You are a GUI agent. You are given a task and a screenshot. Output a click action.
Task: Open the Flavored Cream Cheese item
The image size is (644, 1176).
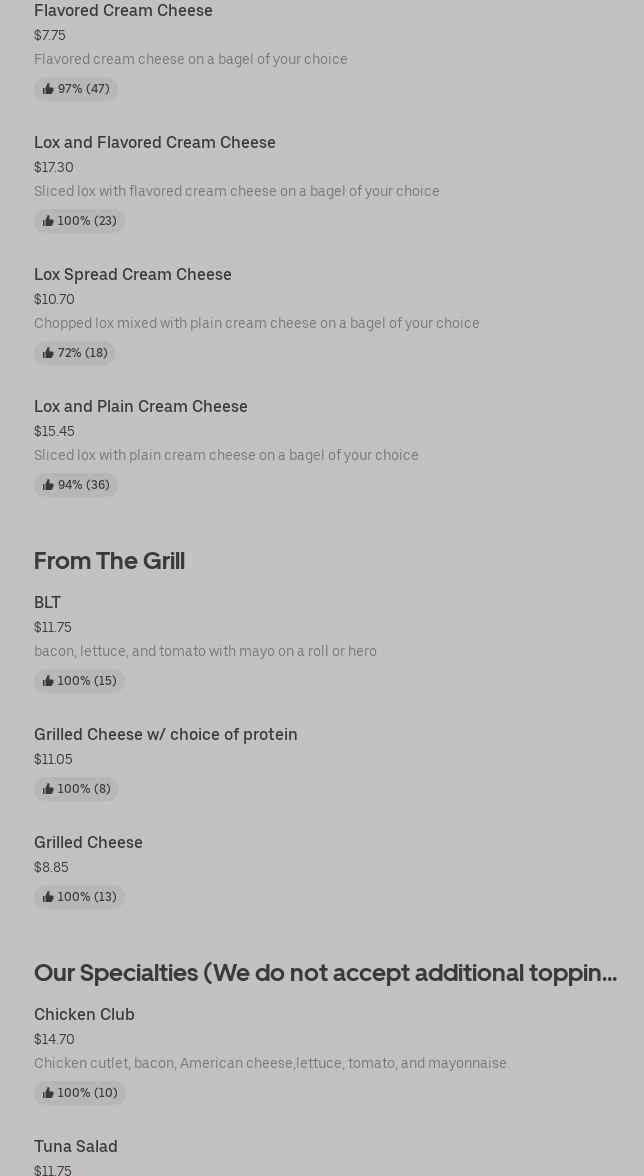[x=123, y=11]
